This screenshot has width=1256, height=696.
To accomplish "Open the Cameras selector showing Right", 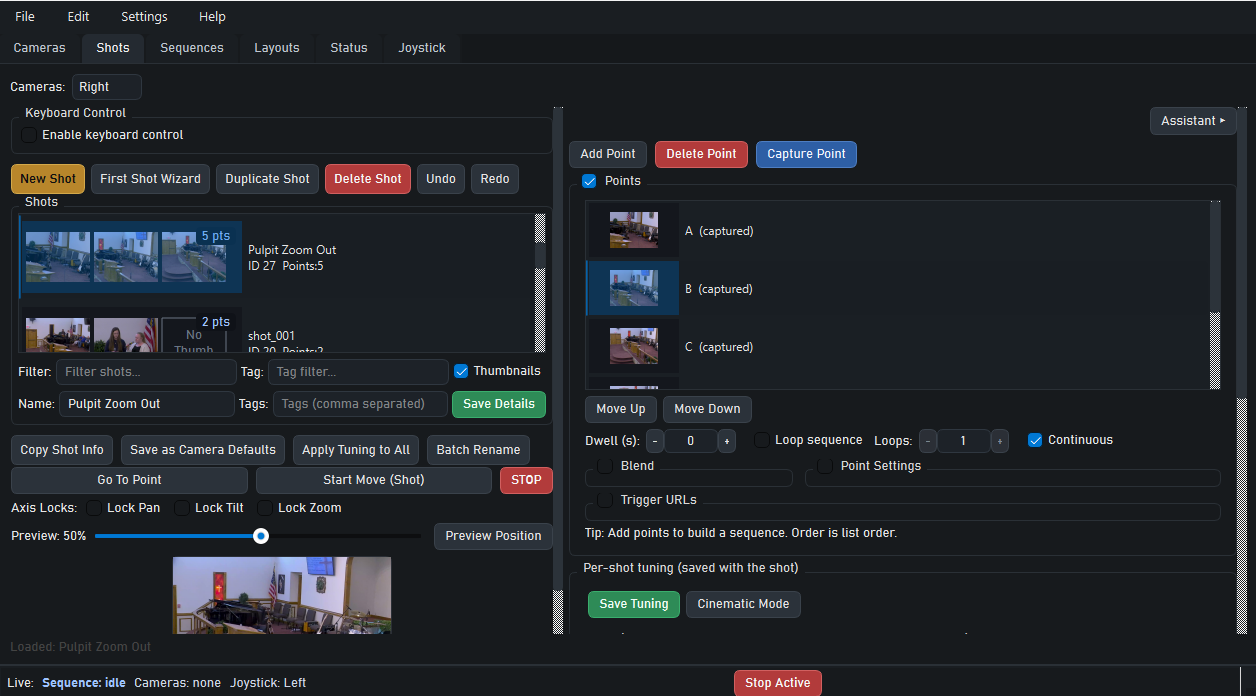I will [106, 86].
